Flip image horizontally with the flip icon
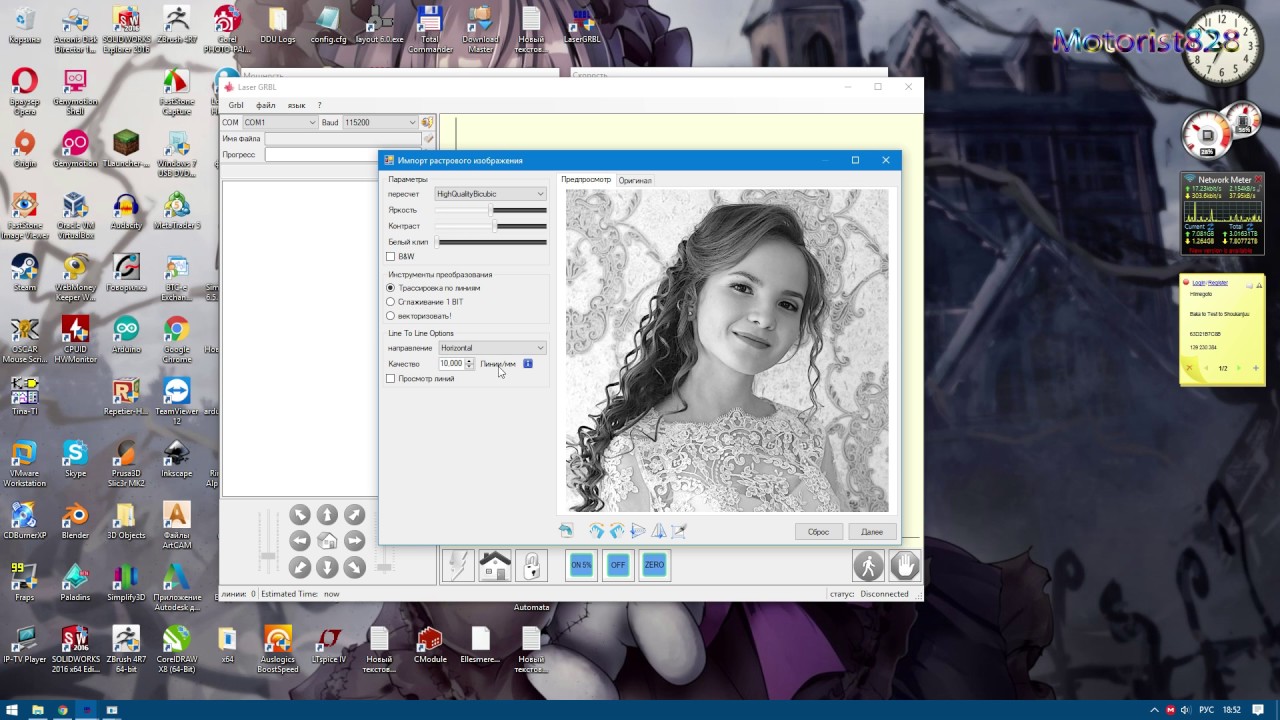The image size is (1280, 720). (x=638, y=531)
